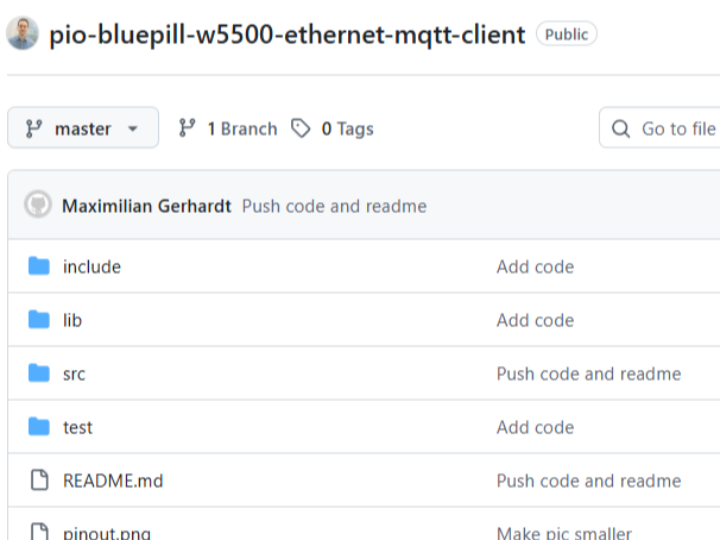Click the repository name title link

point(287,35)
